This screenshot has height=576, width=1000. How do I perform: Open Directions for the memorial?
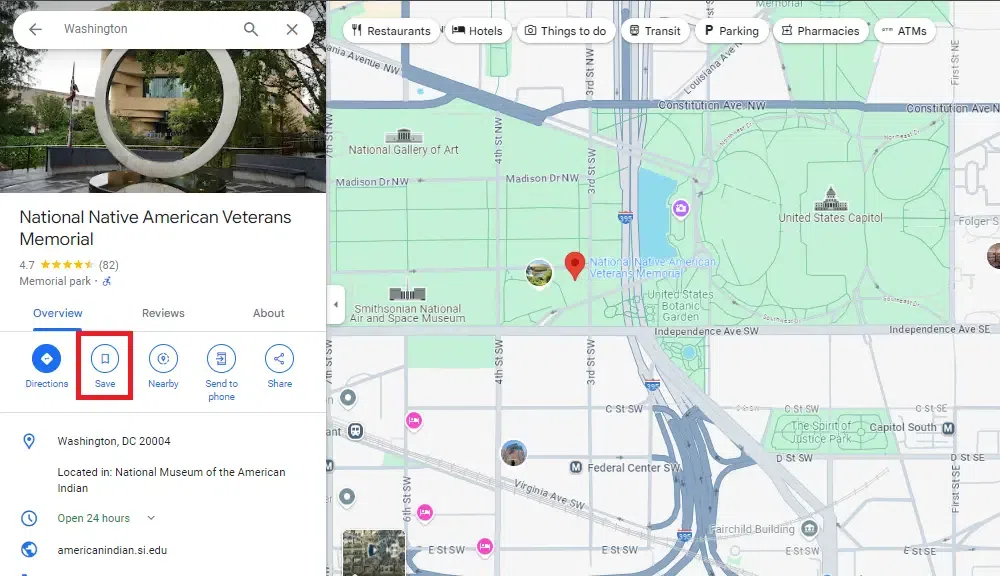point(47,366)
